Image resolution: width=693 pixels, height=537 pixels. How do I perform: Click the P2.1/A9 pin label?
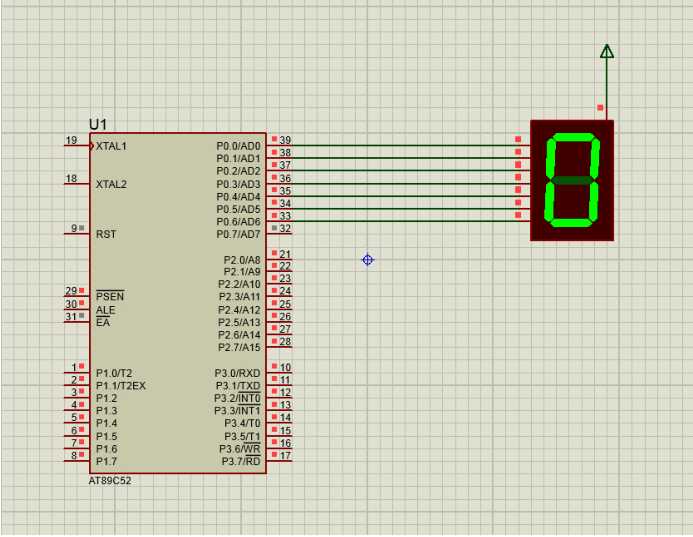pos(242,272)
